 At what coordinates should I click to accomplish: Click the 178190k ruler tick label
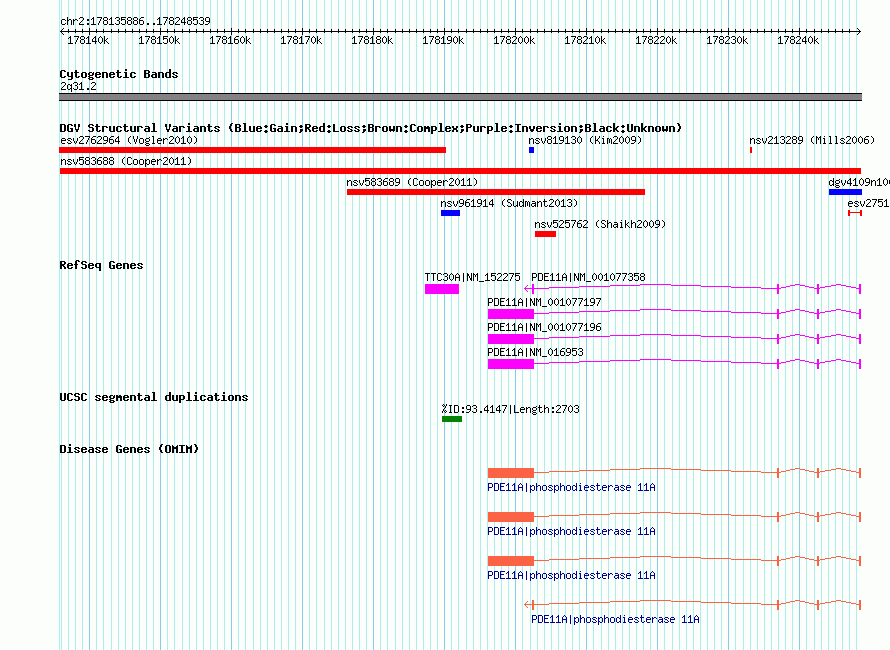coord(443,40)
